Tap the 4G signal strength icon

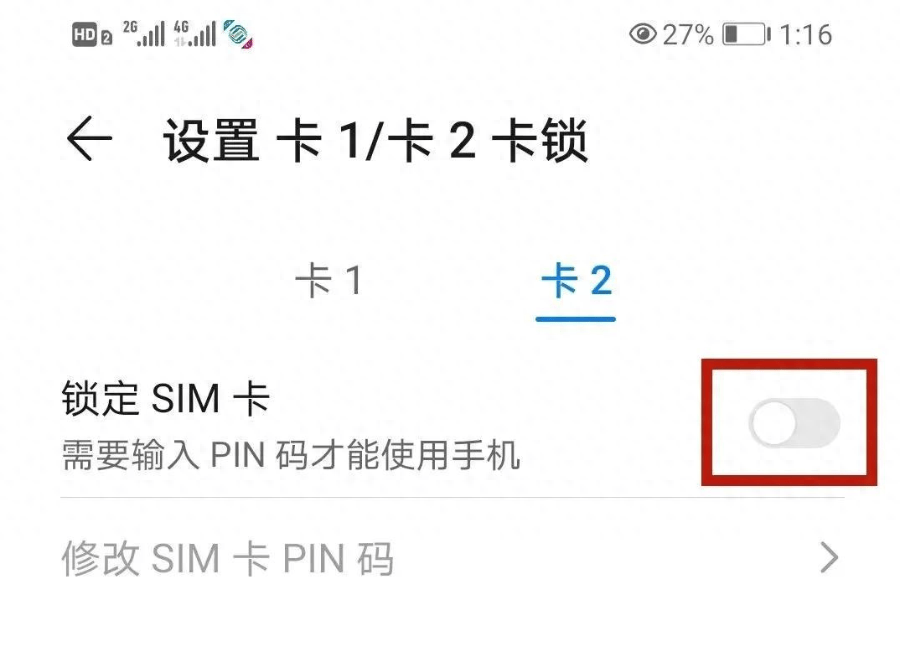(195, 33)
